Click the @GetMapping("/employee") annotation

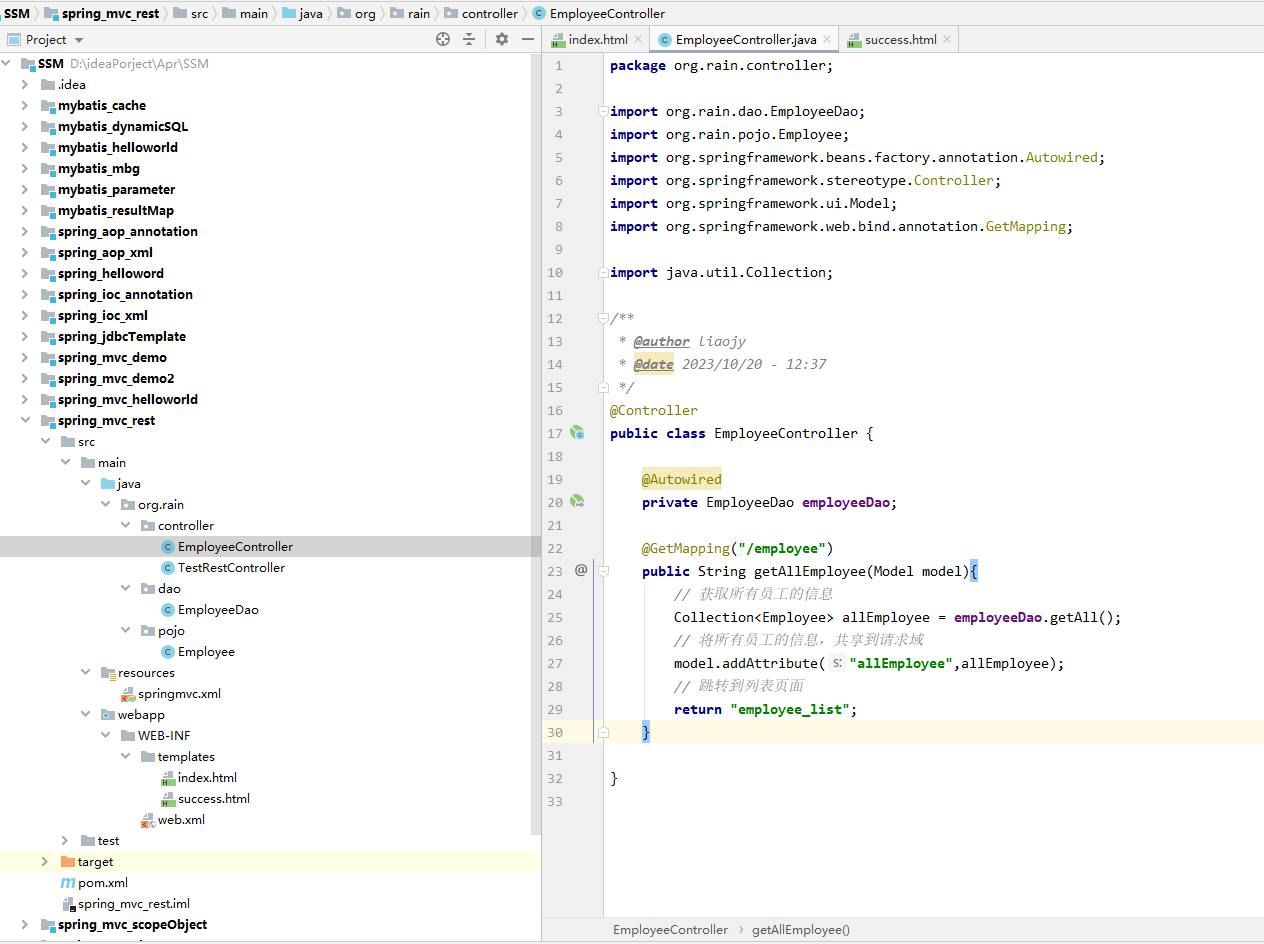pos(738,548)
